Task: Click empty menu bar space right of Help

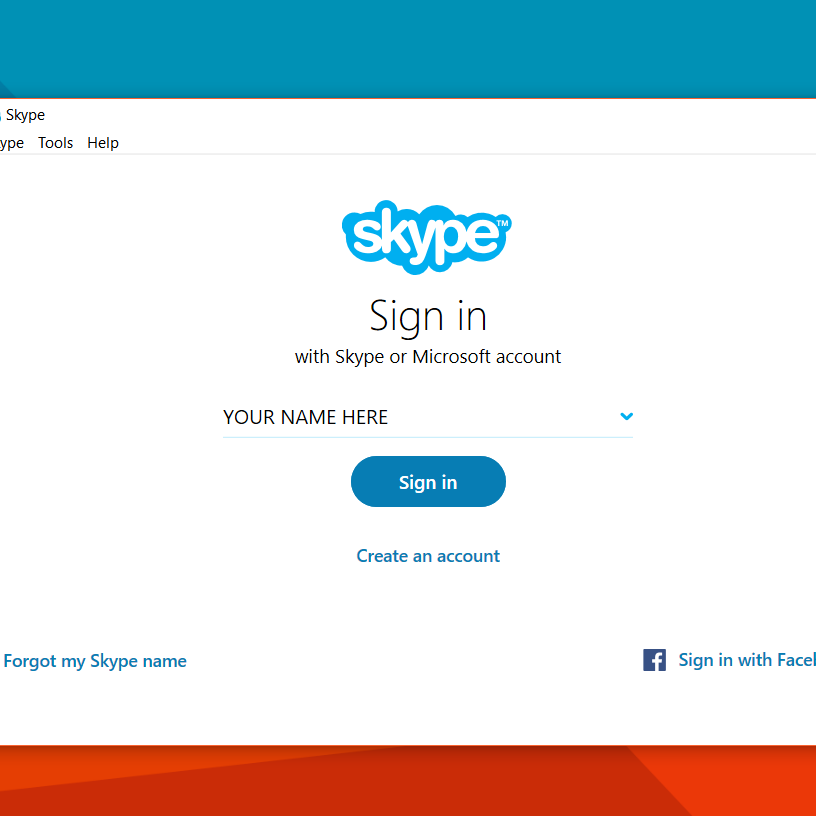Action: (x=450, y=143)
